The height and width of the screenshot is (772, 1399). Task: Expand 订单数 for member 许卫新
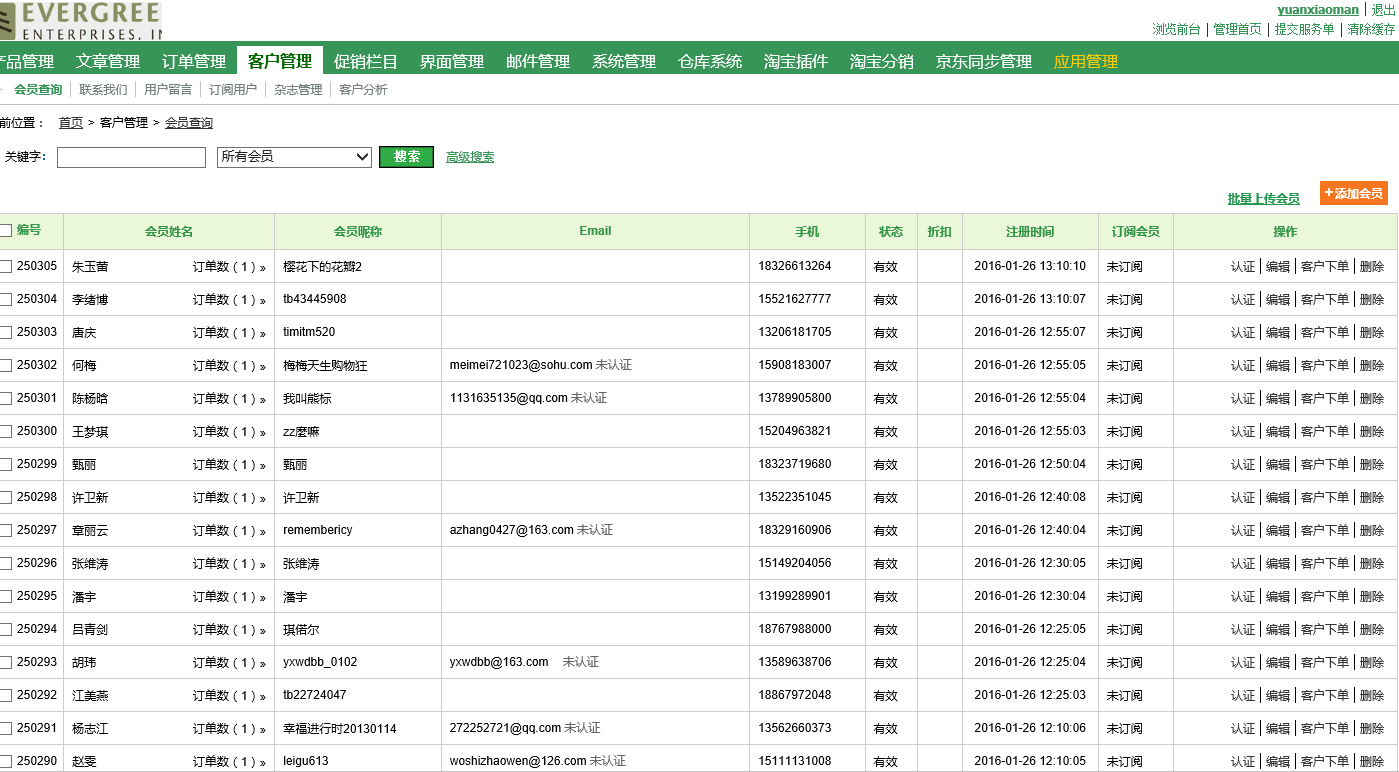229,498
